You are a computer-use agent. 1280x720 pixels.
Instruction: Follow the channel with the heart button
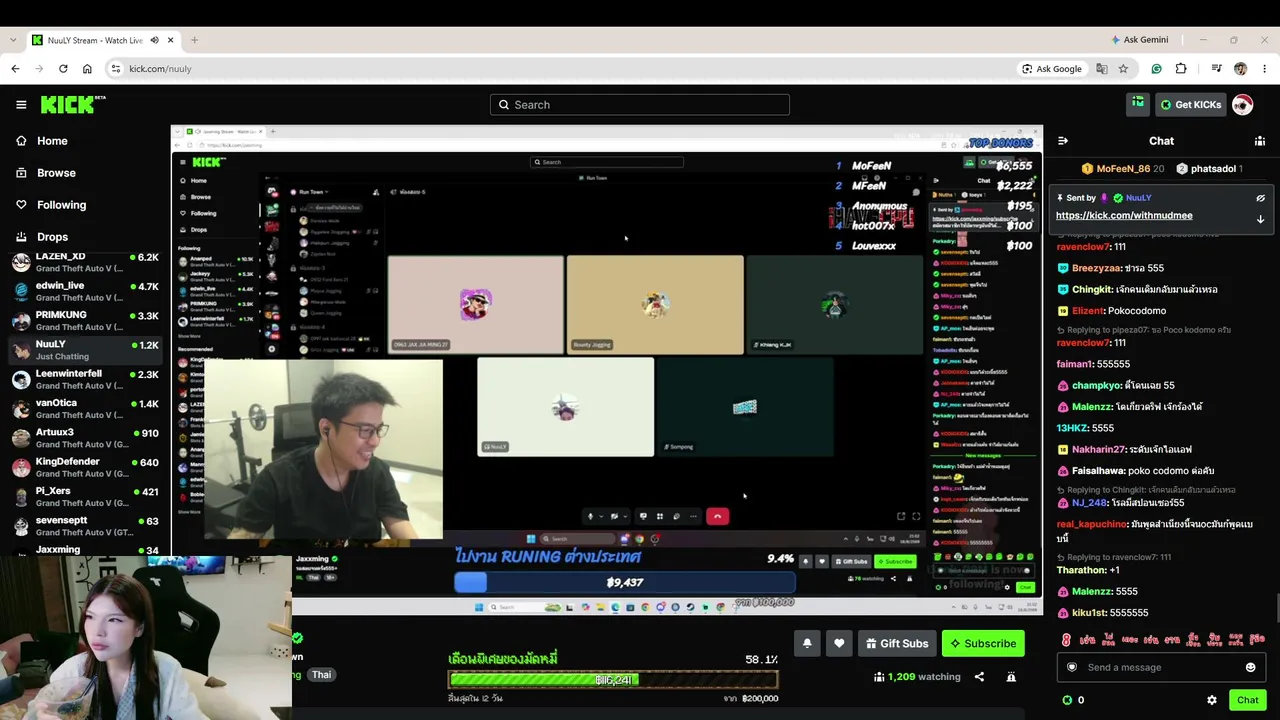pyautogui.click(x=839, y=643)
